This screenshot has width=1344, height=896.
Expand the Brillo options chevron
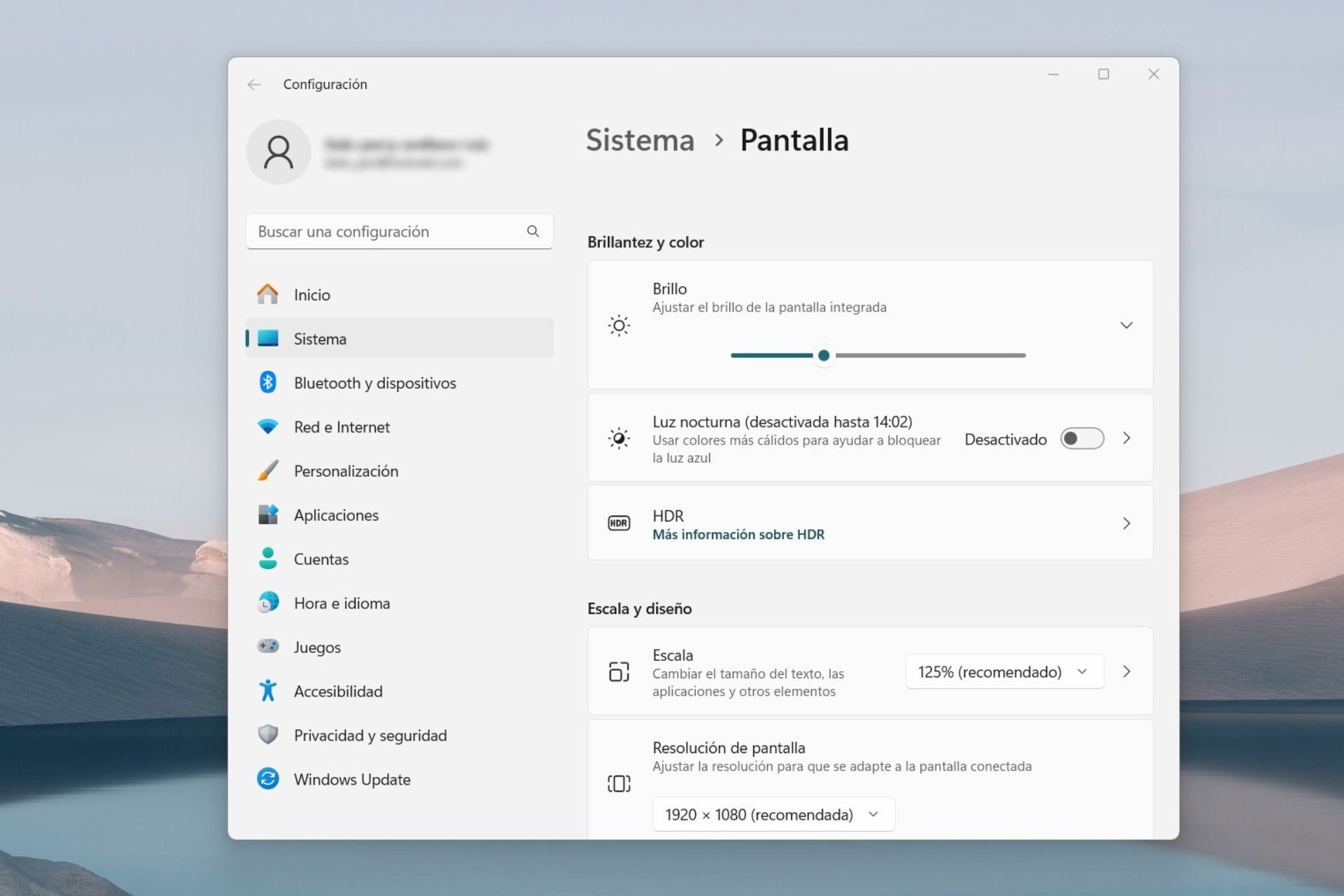(1126, 325)
